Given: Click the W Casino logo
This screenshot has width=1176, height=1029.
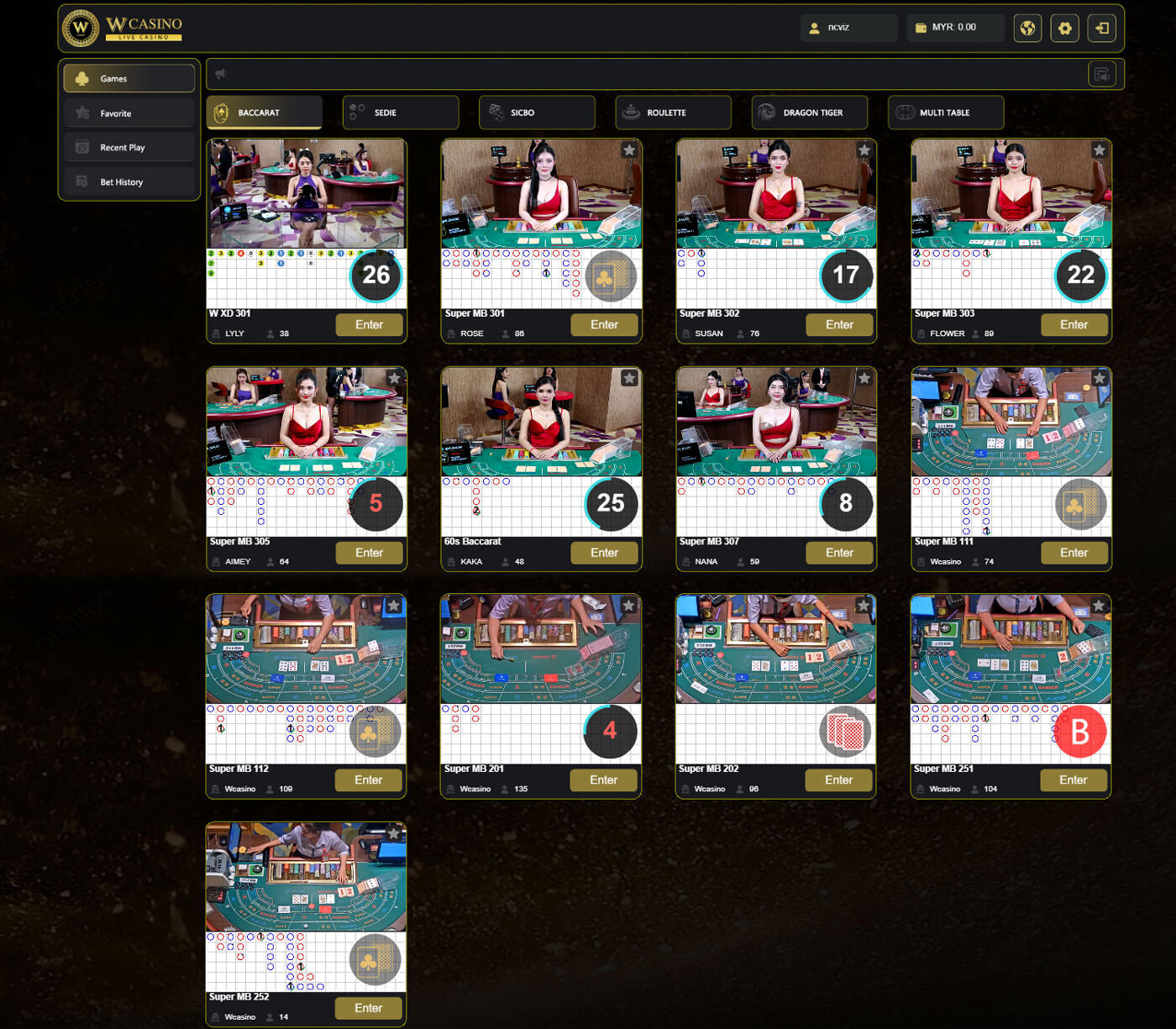Looking at the screenshot, I should click(x=123, y=28).
